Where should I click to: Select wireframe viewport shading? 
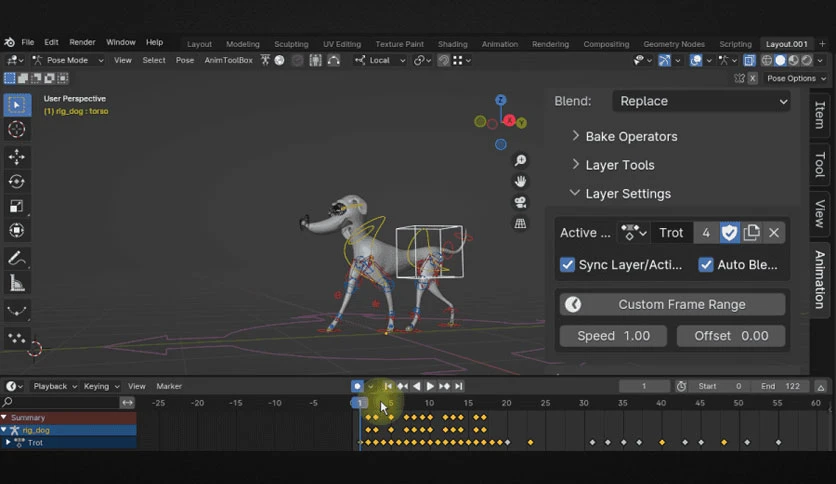point(767,60)
